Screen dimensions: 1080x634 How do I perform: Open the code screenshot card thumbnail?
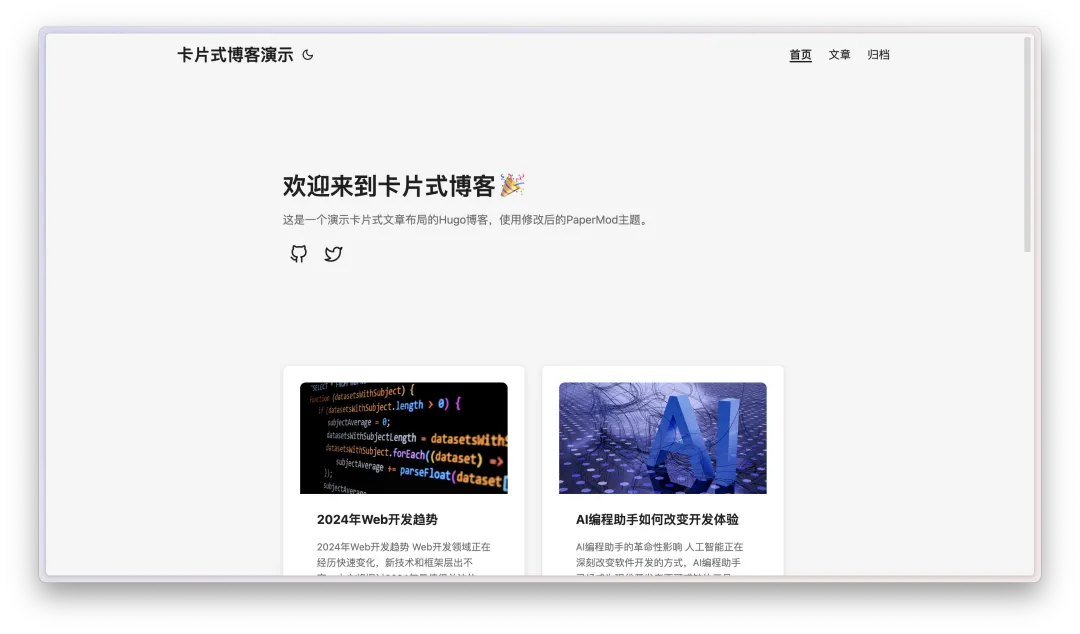coord(403,438)
